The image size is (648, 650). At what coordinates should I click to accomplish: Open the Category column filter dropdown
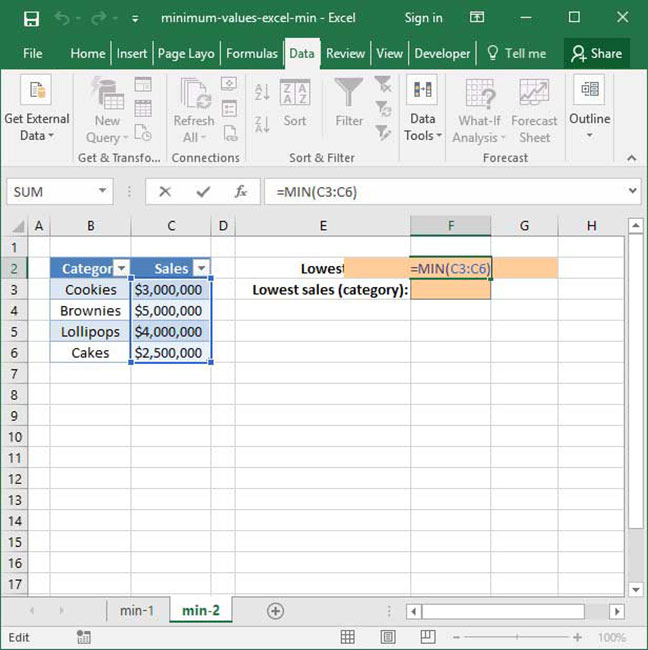tap(121, 268)
